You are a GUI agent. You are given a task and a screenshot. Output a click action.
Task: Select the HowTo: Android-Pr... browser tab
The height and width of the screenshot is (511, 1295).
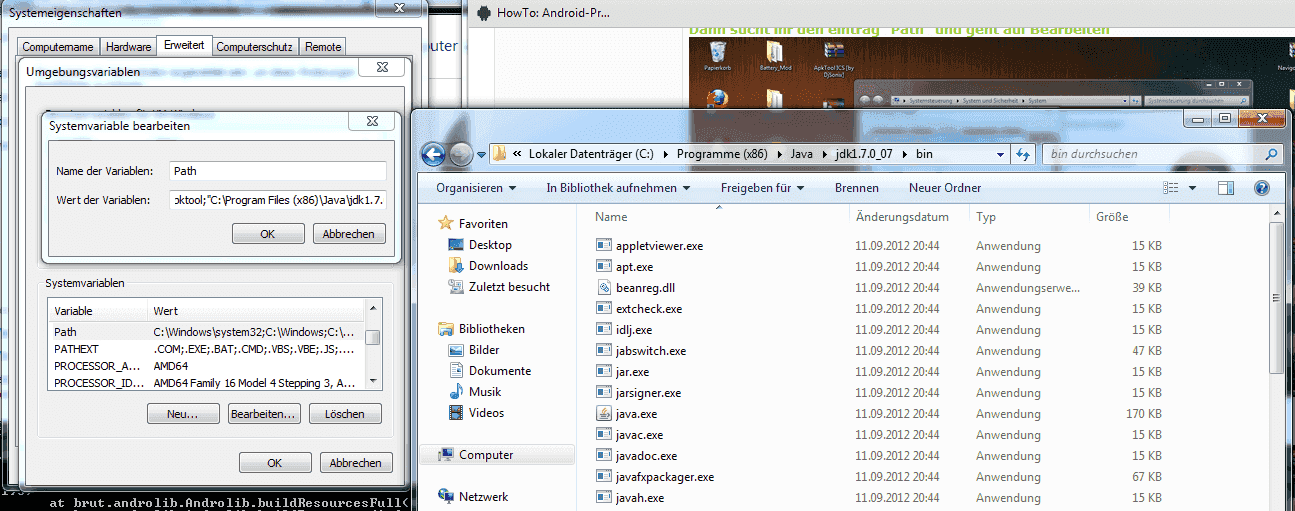tap(555, 13)
